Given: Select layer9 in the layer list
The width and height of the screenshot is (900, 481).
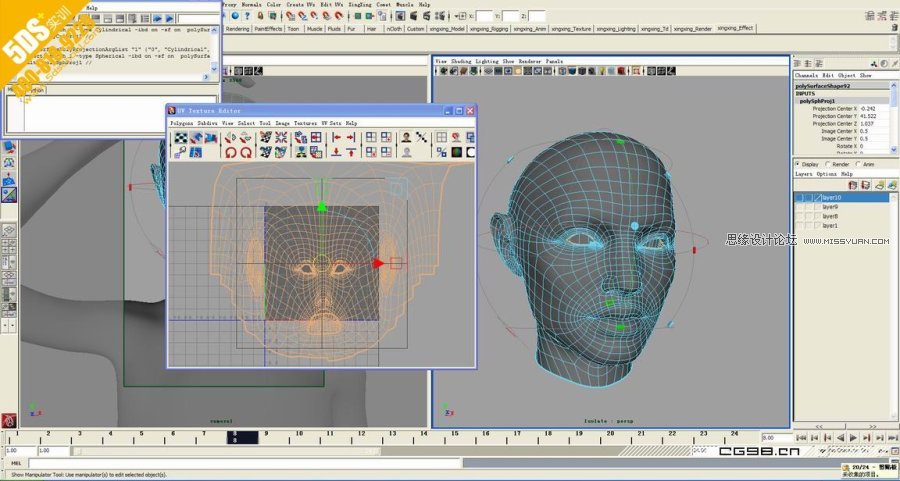Looking at the screenshot, I should pos(830,207).
